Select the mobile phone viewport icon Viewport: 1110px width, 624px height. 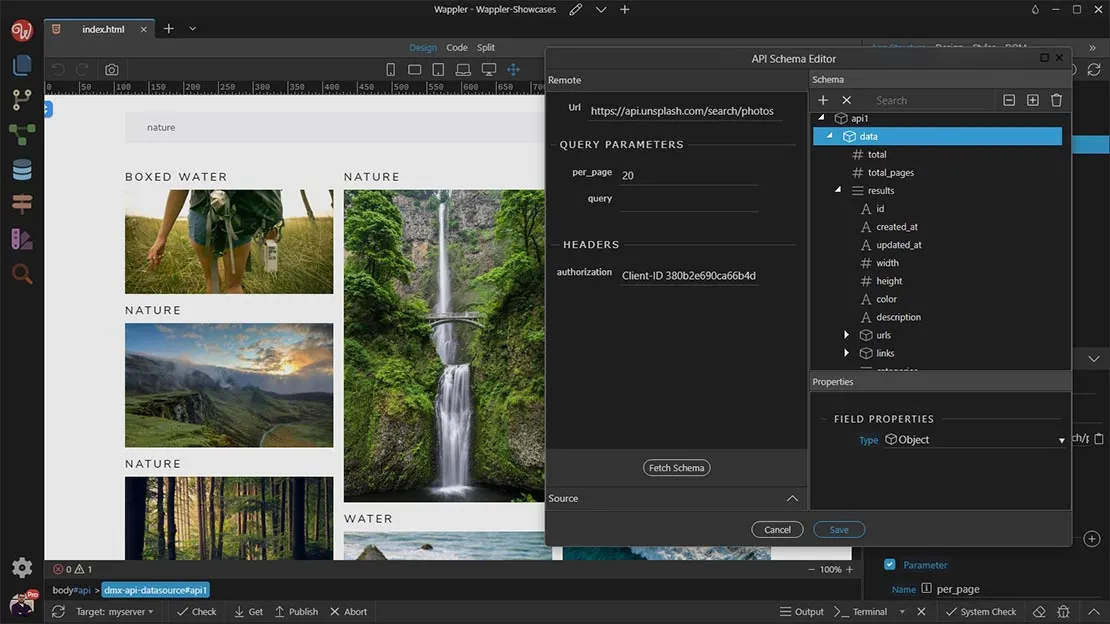[x=391, y=70]
